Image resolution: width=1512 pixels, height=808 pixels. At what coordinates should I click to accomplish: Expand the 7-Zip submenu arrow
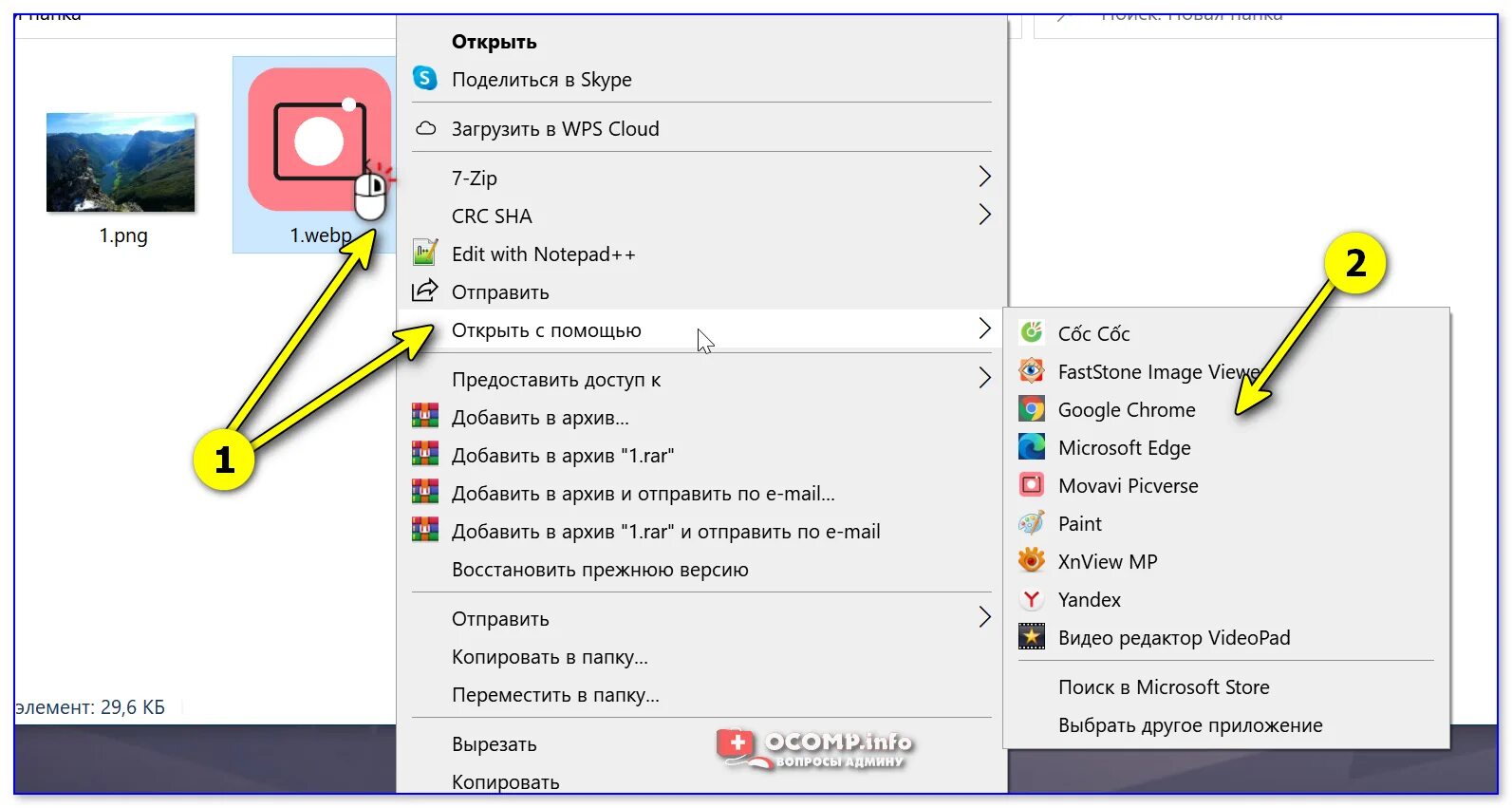[984, 177]
